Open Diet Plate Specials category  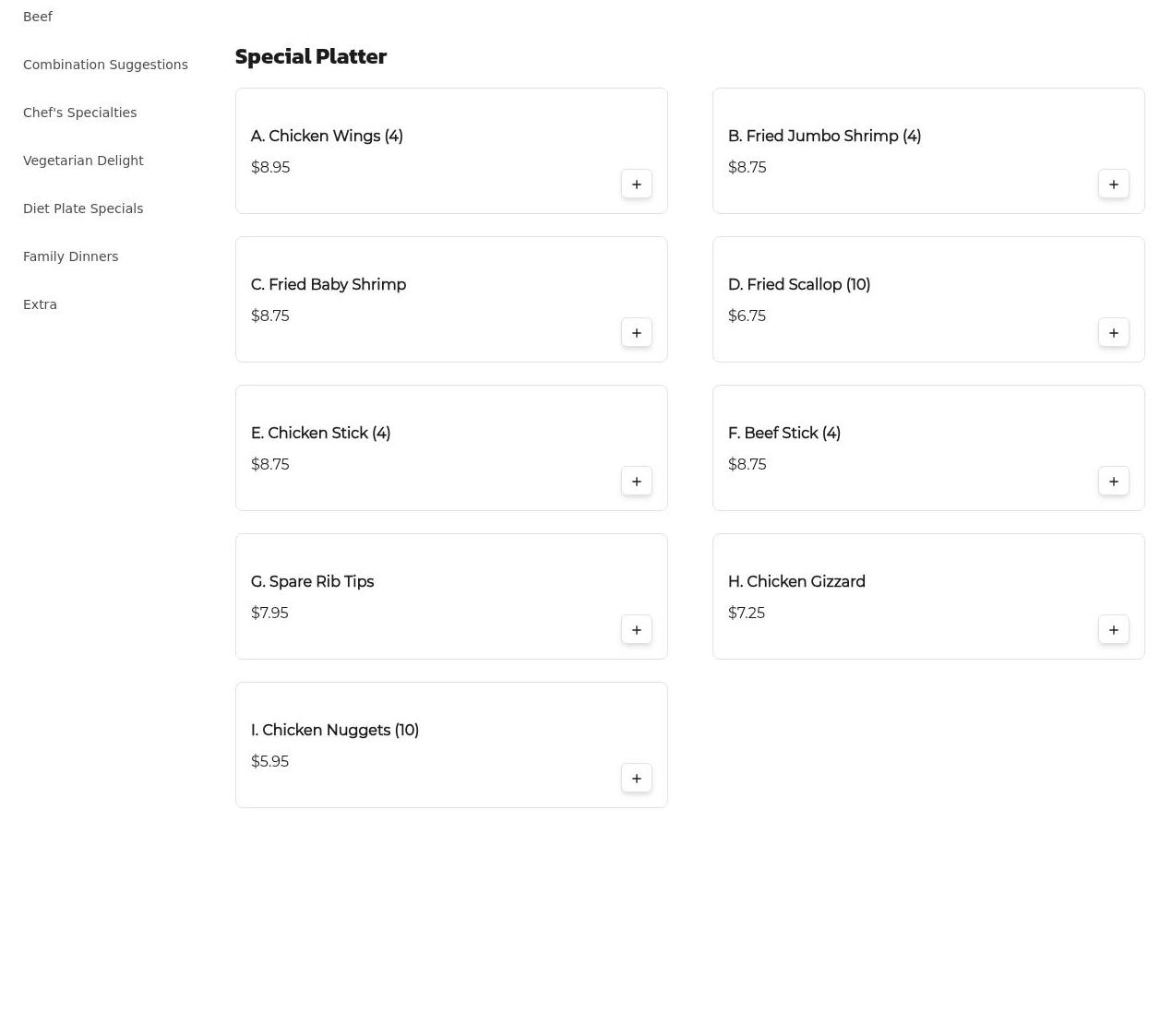tap(83, 208)
